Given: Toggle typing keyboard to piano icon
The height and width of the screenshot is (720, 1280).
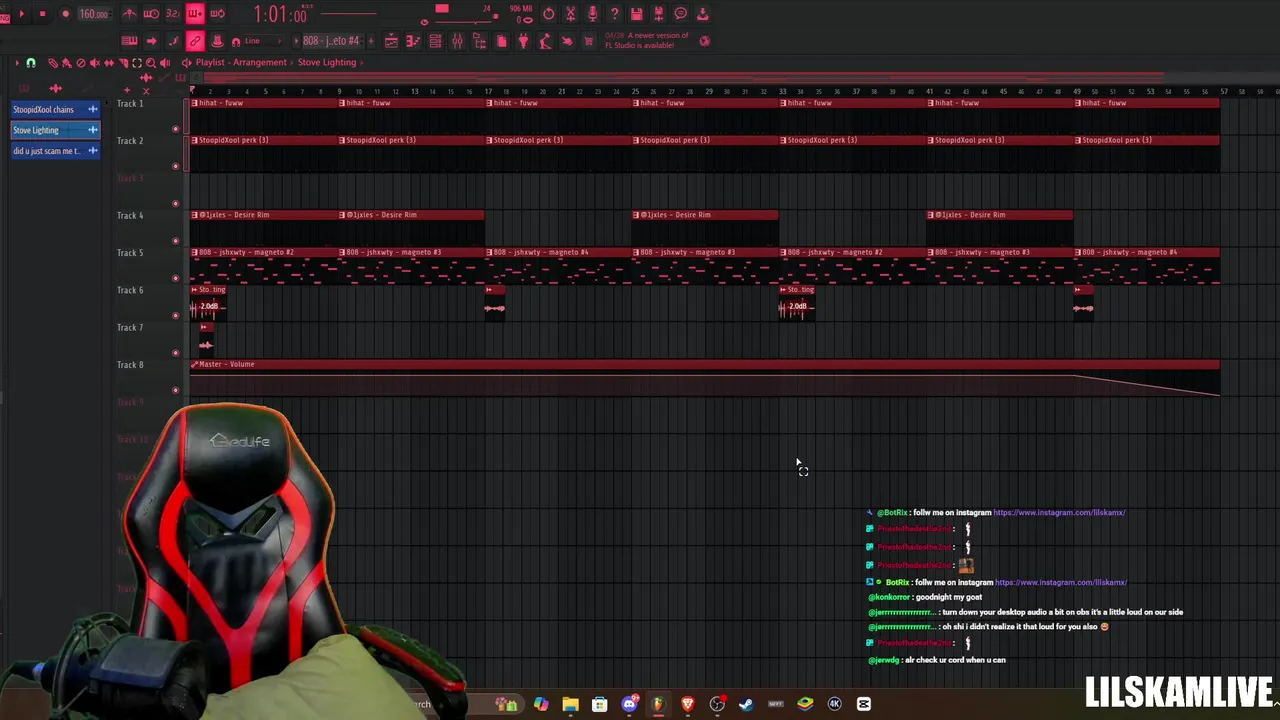Looking at the screenshot, I should coord(129,41).
